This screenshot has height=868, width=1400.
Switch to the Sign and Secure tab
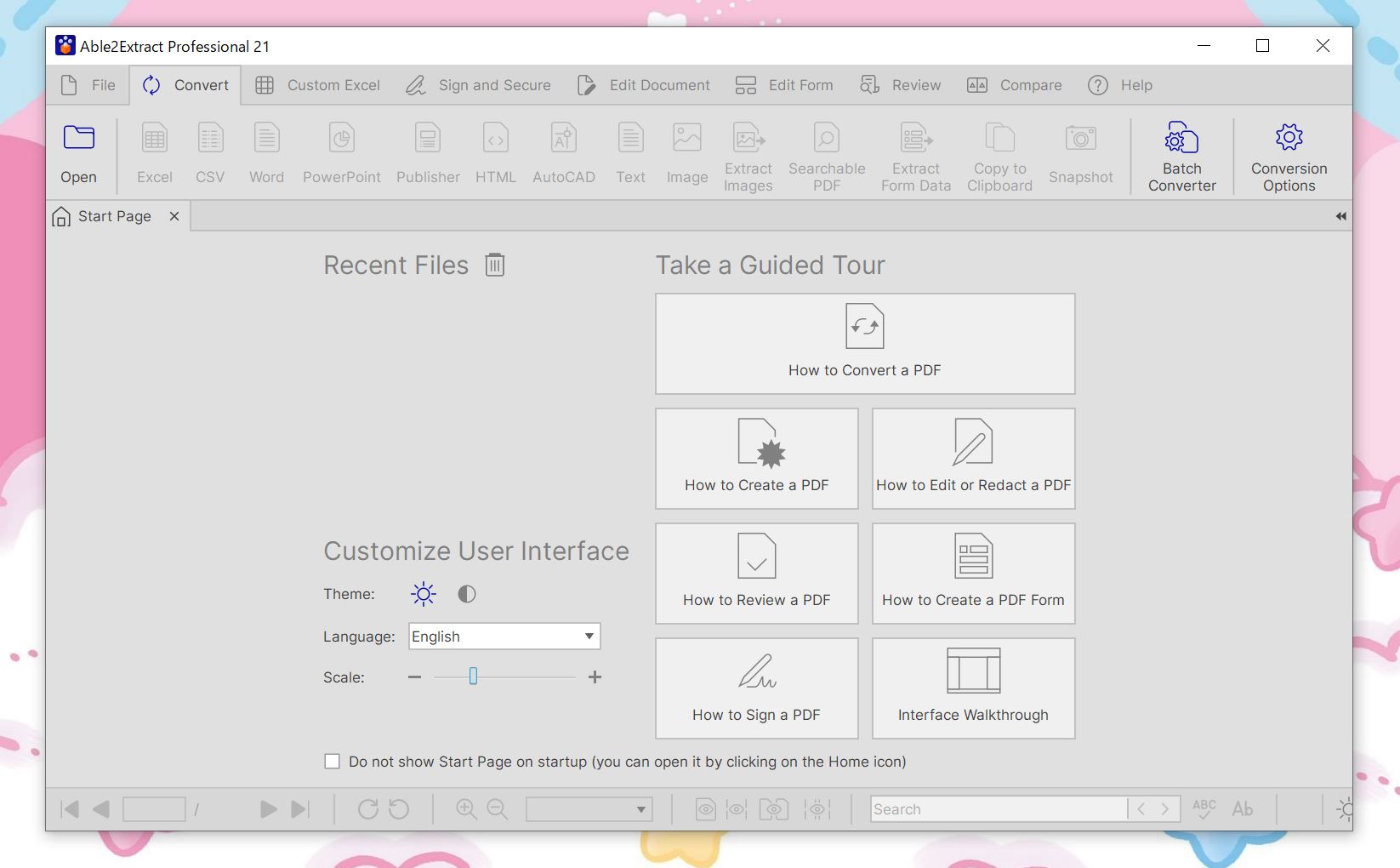tap(478, 85)
